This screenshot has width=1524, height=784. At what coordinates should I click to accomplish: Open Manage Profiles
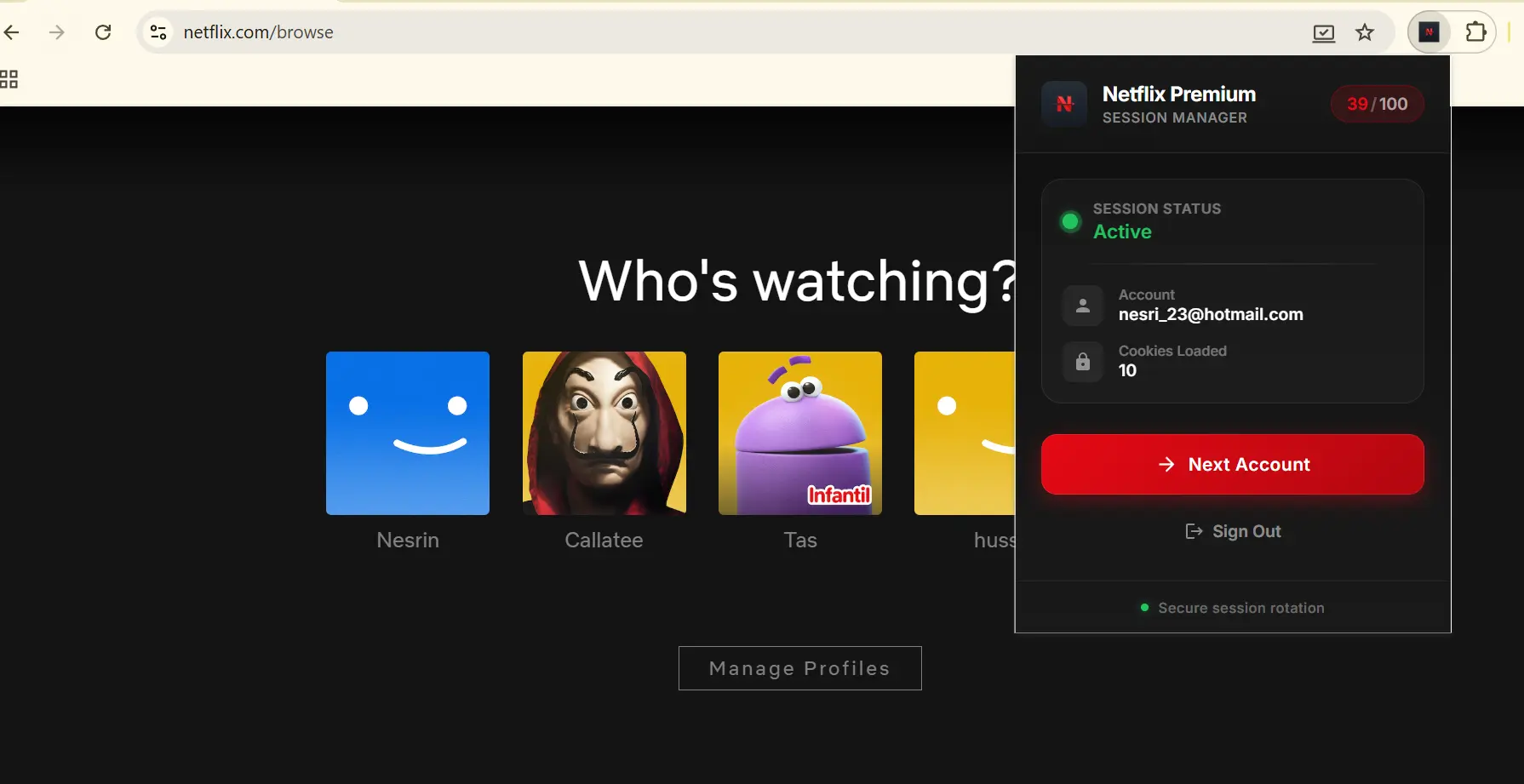click(x=800, y=668)
